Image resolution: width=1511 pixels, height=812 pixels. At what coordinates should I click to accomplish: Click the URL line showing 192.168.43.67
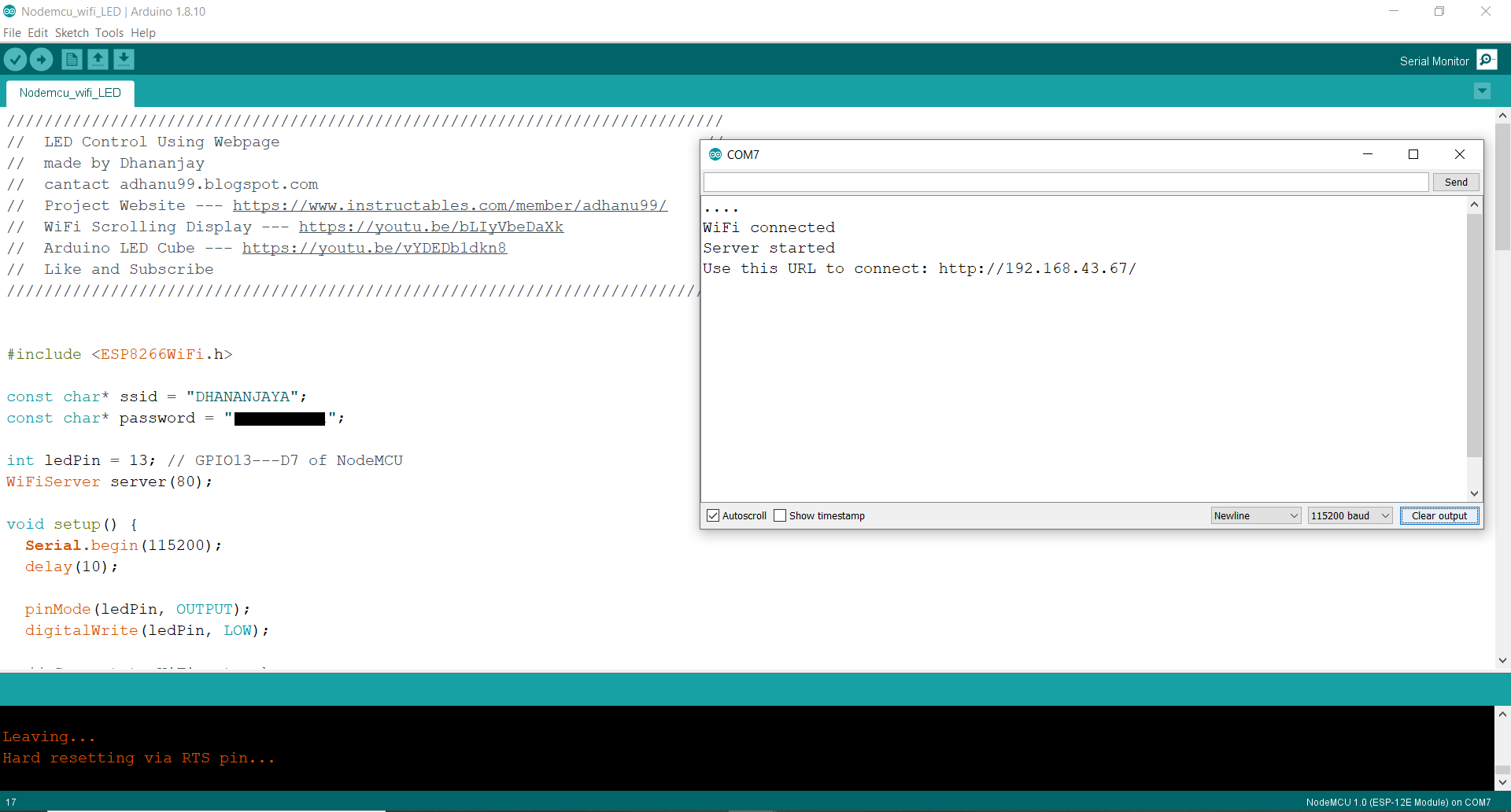click(920, 268)
